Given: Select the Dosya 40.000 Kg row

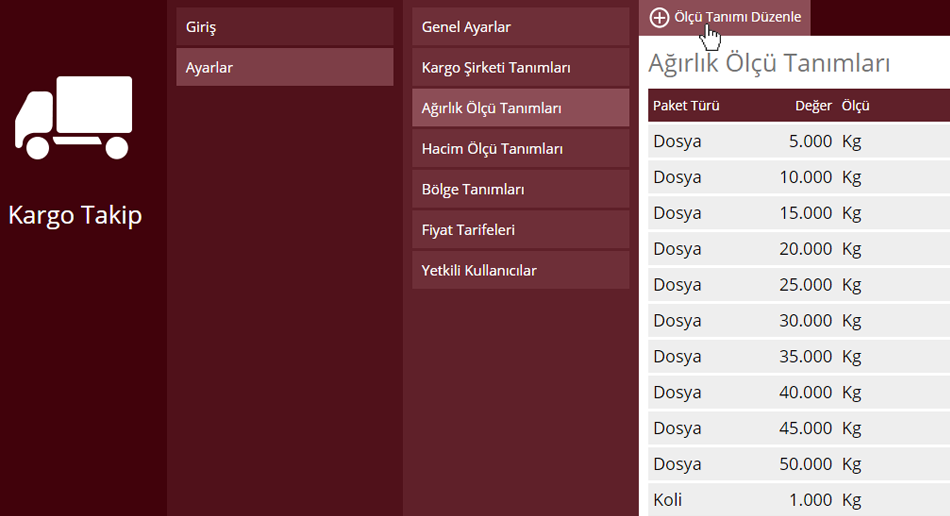Looking at the screenshot, I should coord(799,392).
